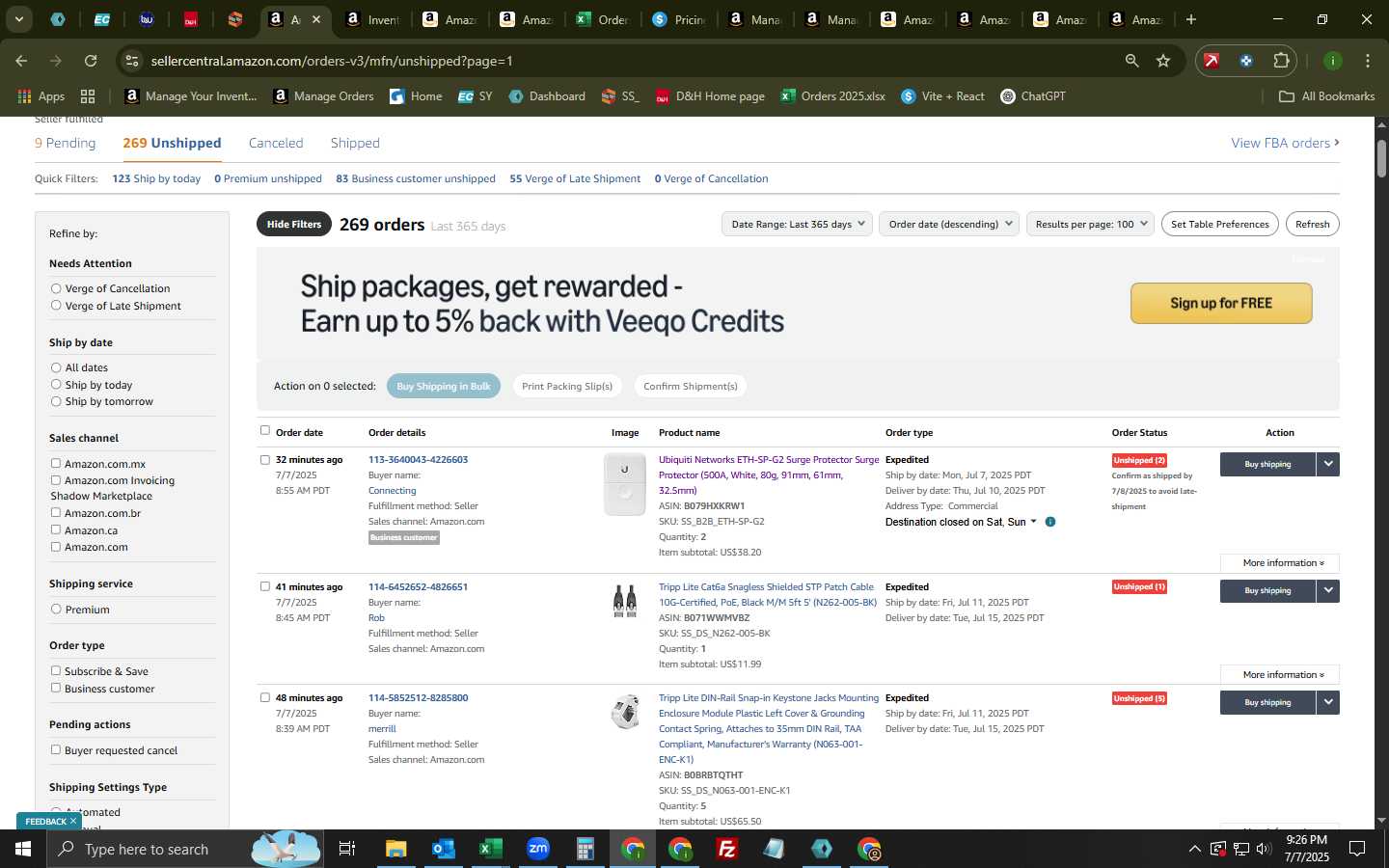The image size is (1389, 868).
Task: Go back using browser back arrow
Action: (x=21, y=61)
